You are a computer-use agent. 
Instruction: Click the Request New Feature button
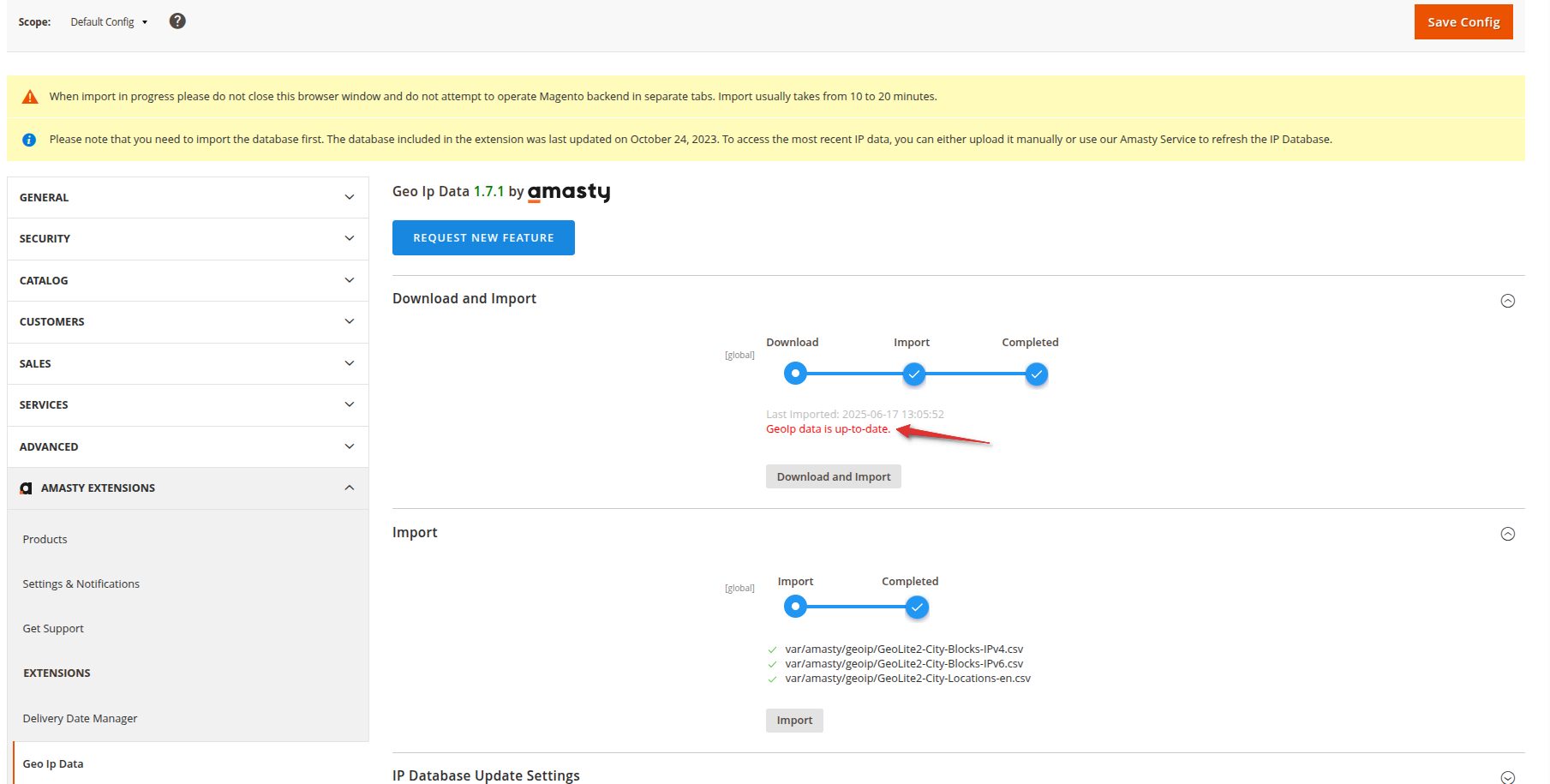click(483, 238)
